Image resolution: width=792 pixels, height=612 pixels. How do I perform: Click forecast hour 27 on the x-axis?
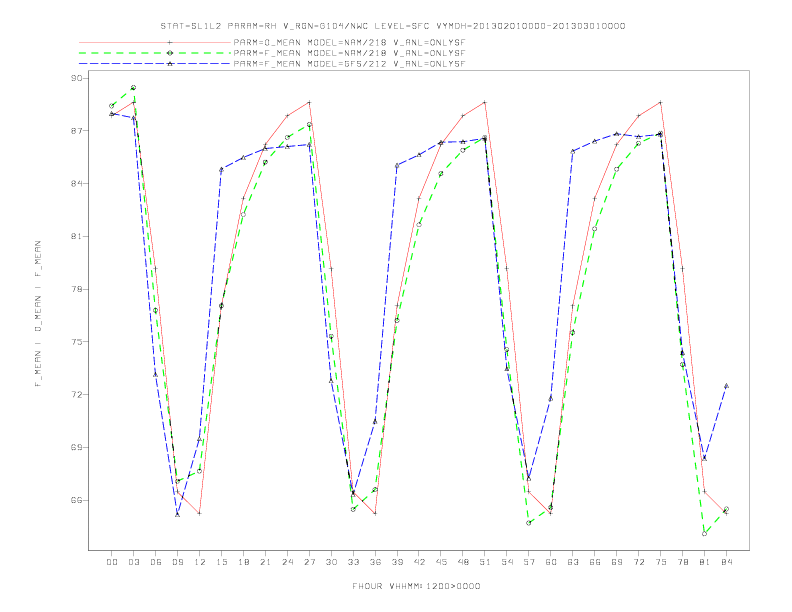(309, 562)
